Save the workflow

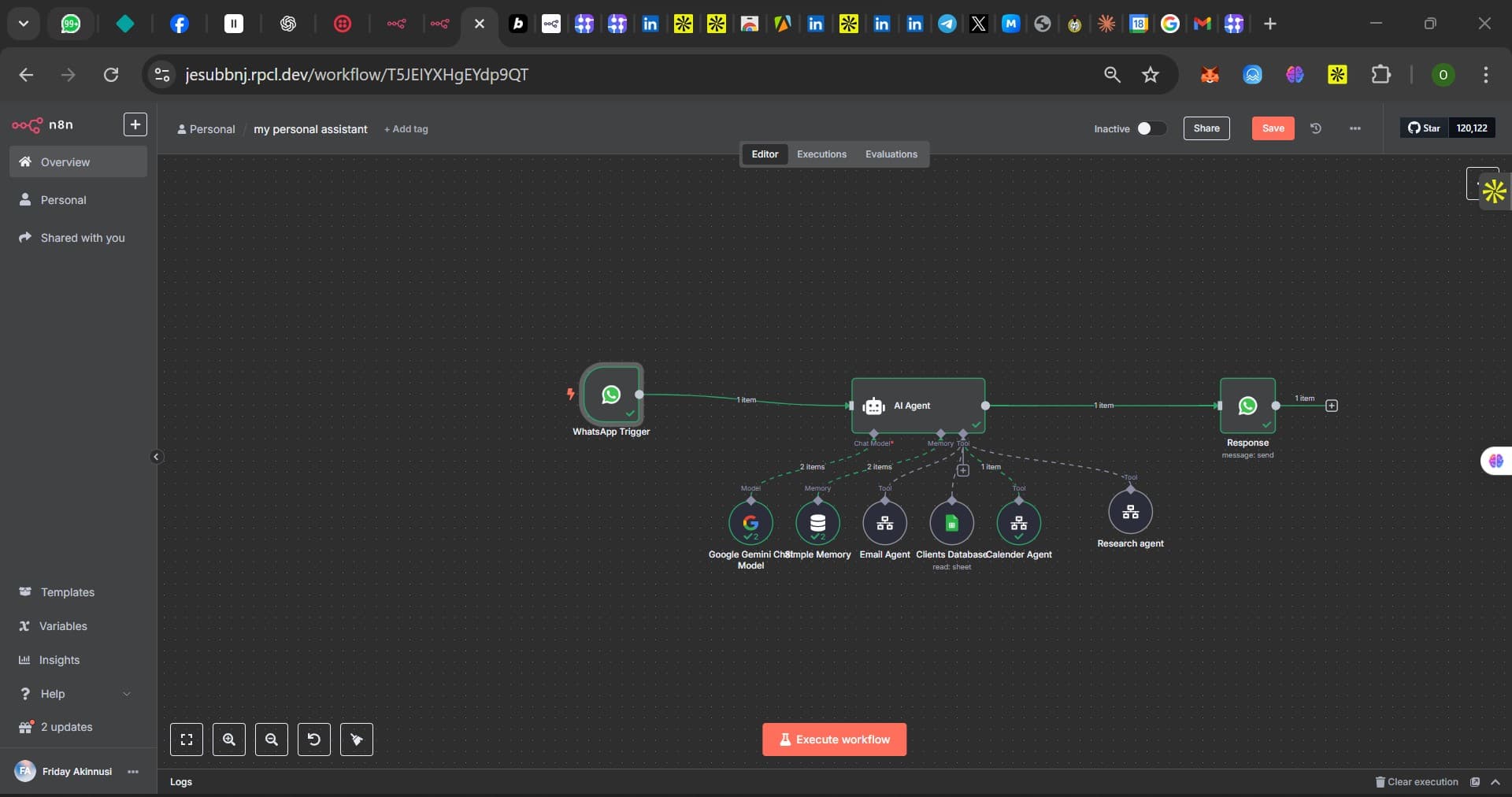pyautogui.click(x=1273, y=128)
